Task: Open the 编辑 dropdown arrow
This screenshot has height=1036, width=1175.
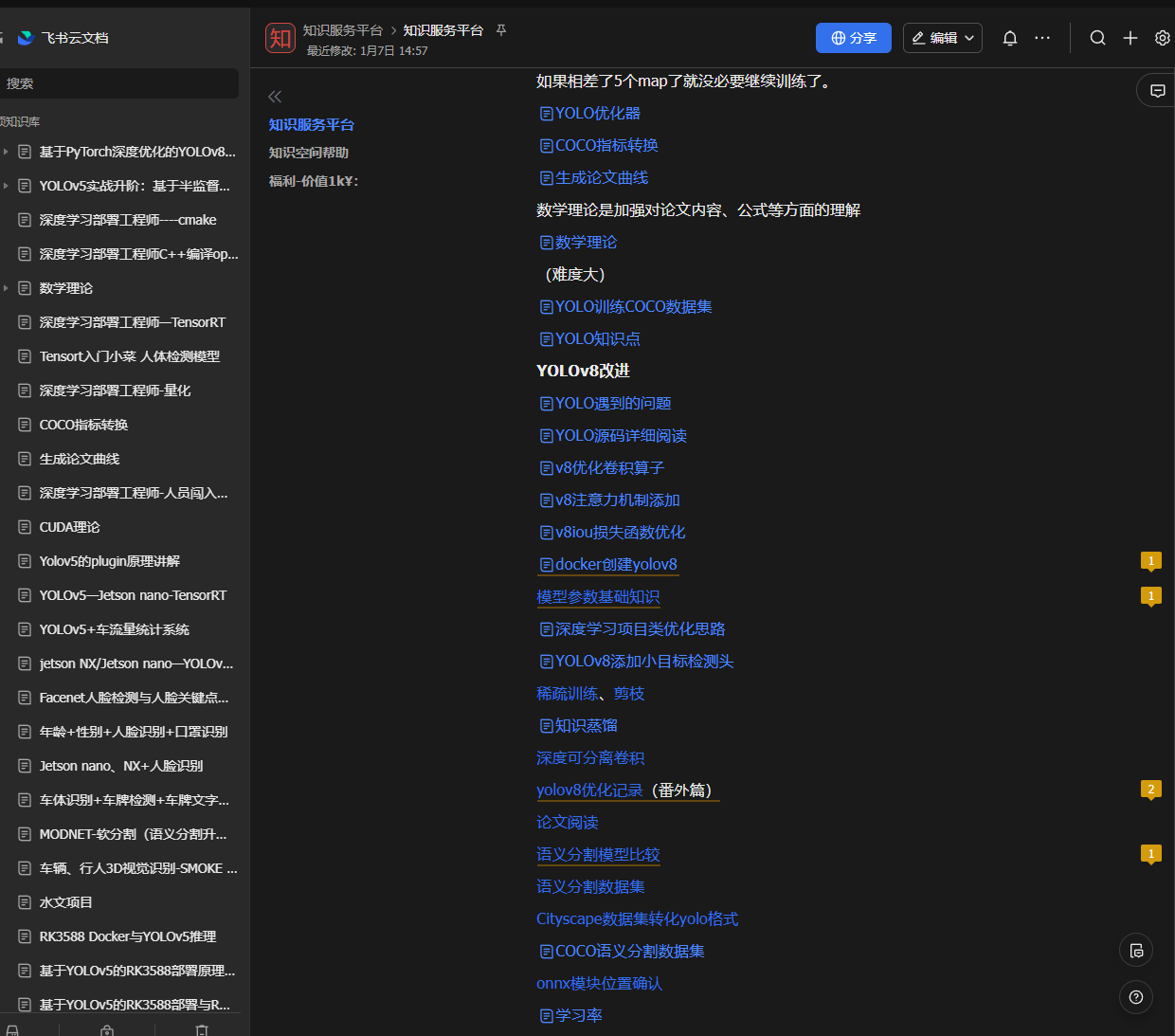Action: coord(968,38)
